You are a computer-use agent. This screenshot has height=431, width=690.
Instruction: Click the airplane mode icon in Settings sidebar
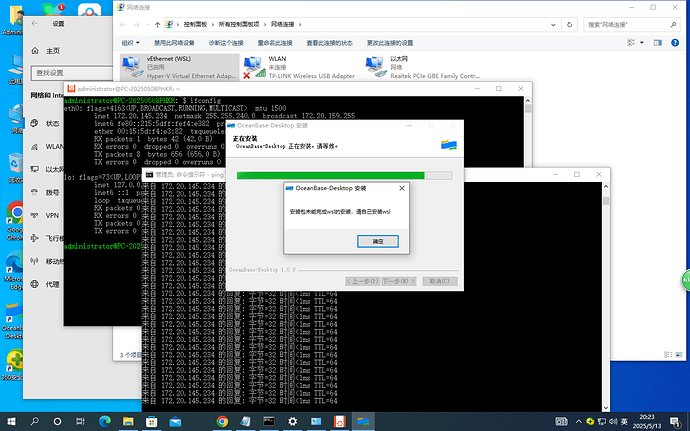[34, 238]
